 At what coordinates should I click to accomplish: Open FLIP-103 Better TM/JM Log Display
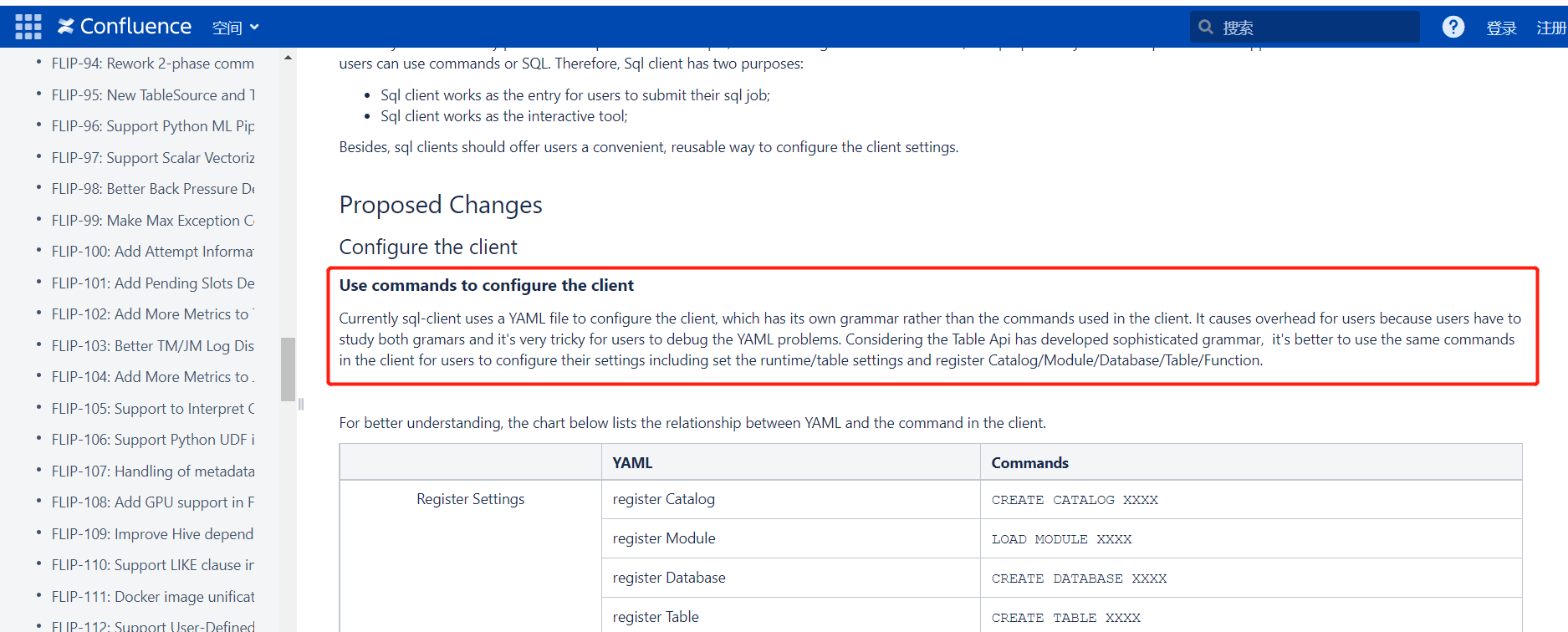pyautogui.click(x=152, y=346)
